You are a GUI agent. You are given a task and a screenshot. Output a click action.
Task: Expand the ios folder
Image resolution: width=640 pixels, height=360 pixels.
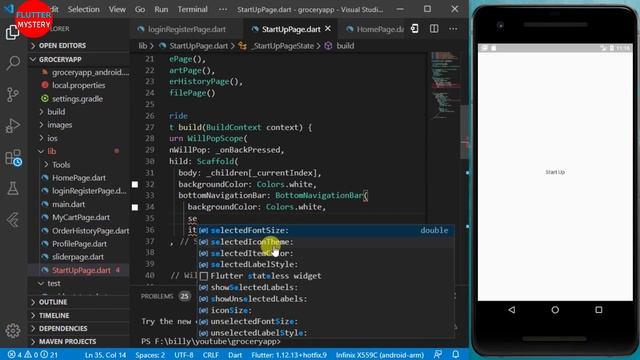52,138
